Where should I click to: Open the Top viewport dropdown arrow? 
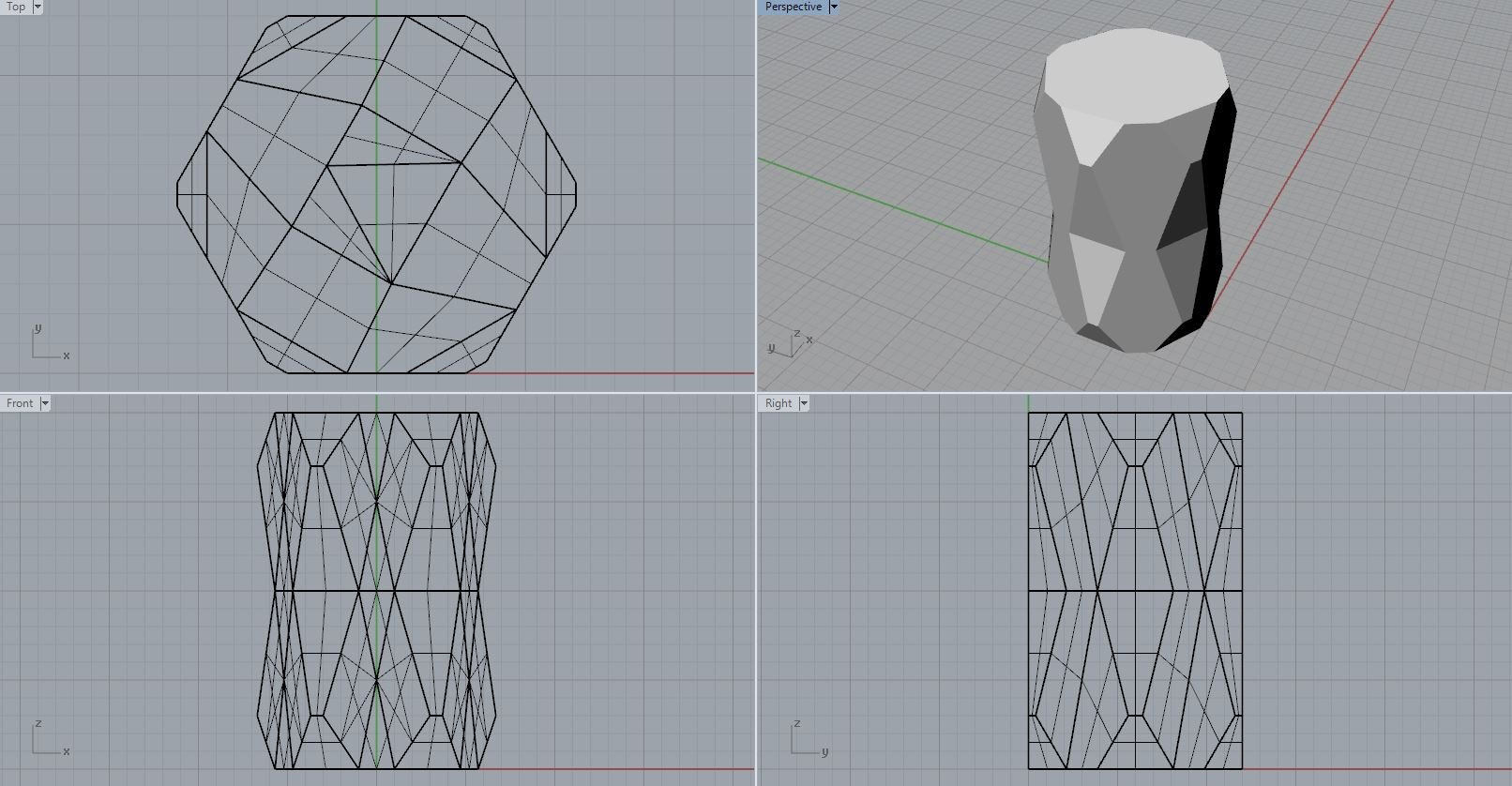tap(38, 7)
